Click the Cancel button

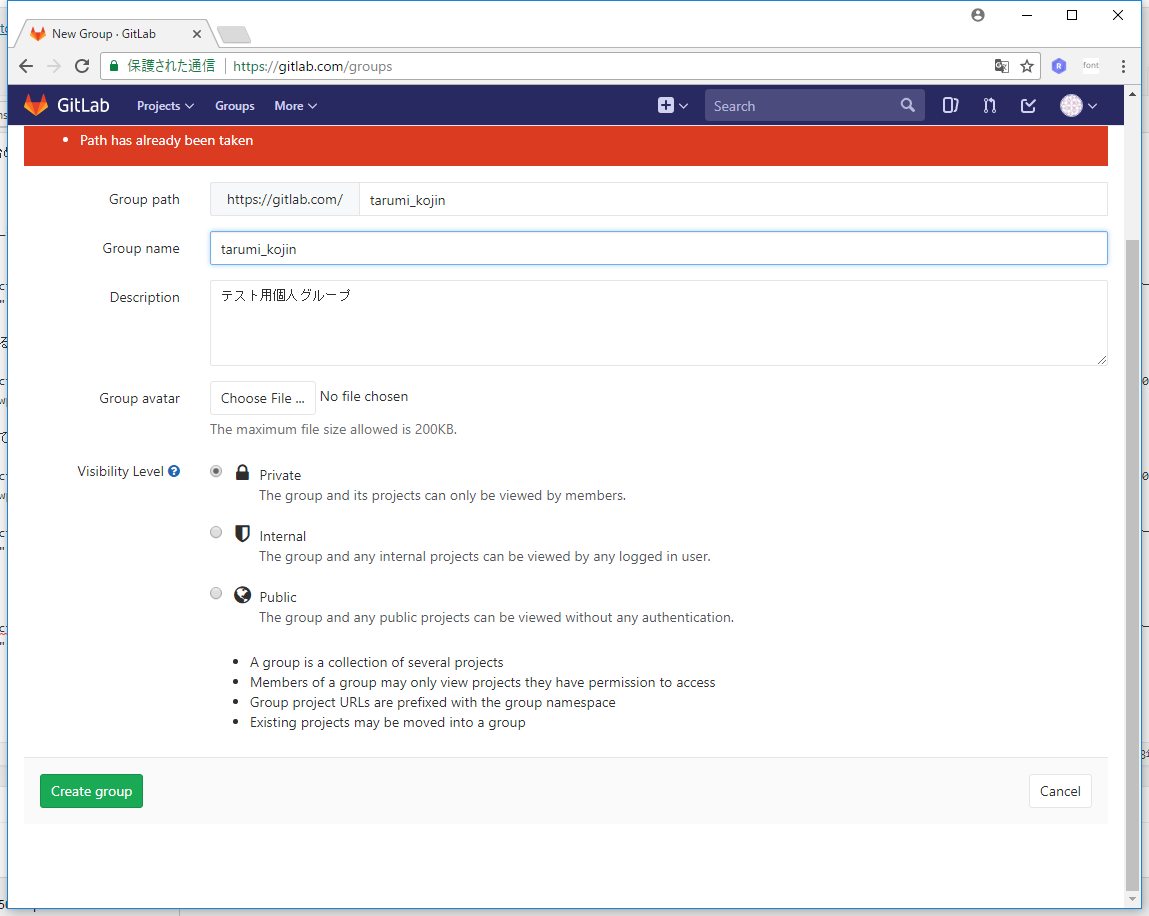pos(1060,791)
